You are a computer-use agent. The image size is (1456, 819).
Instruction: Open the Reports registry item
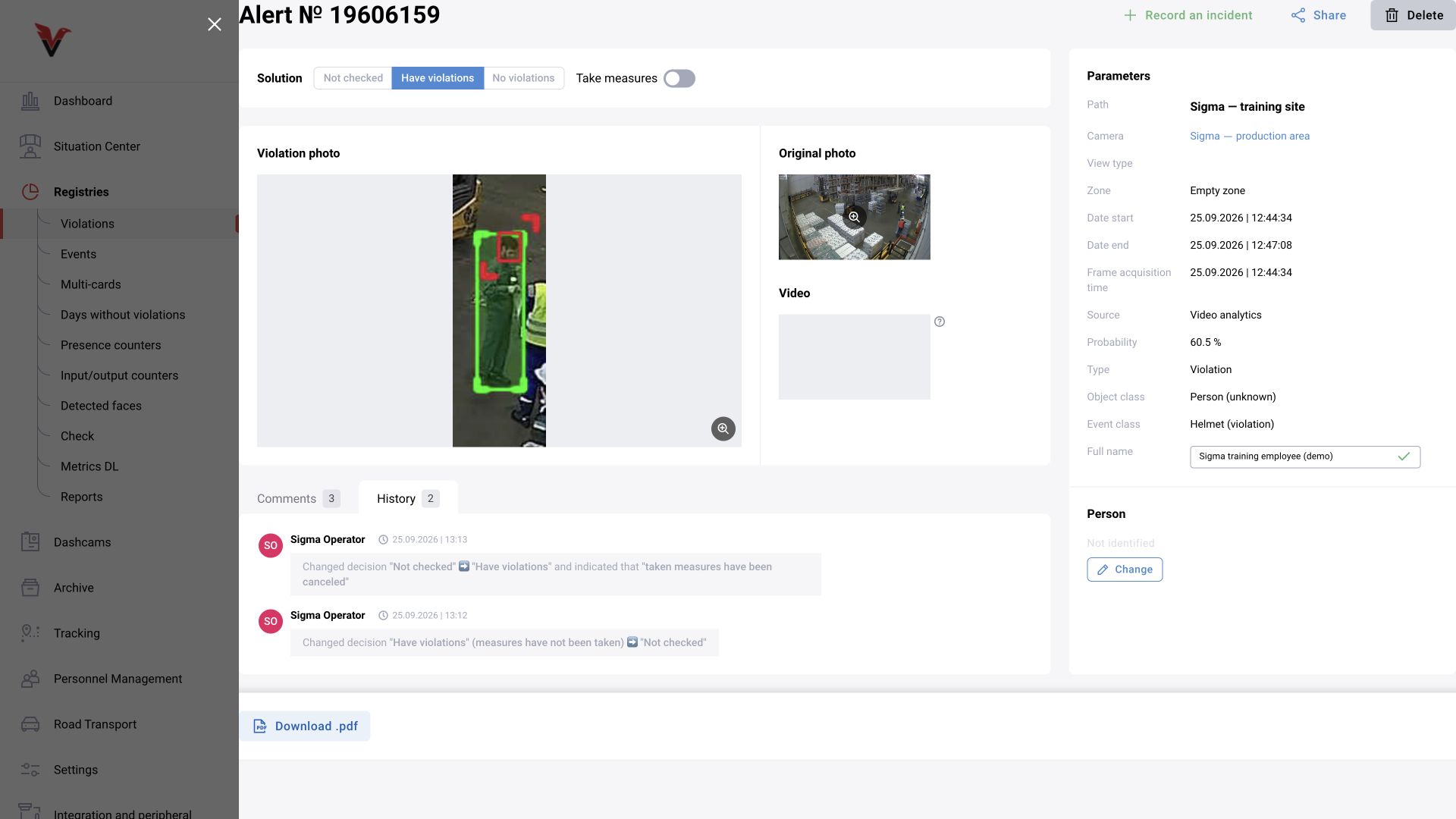(x=81, y=497)
